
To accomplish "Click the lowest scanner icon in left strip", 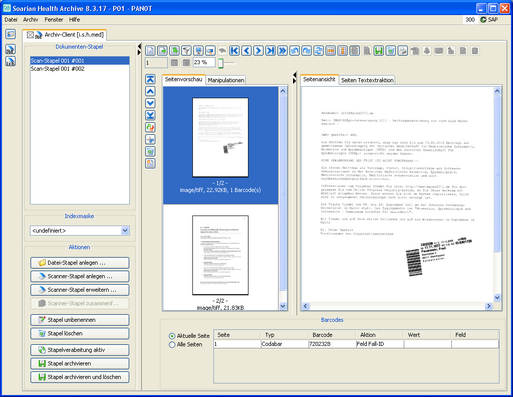I will coord(10,61).
